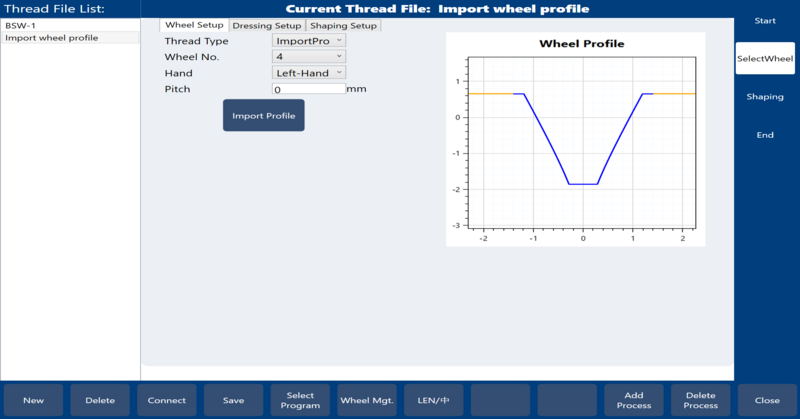Open Select Program

[300, 400]
